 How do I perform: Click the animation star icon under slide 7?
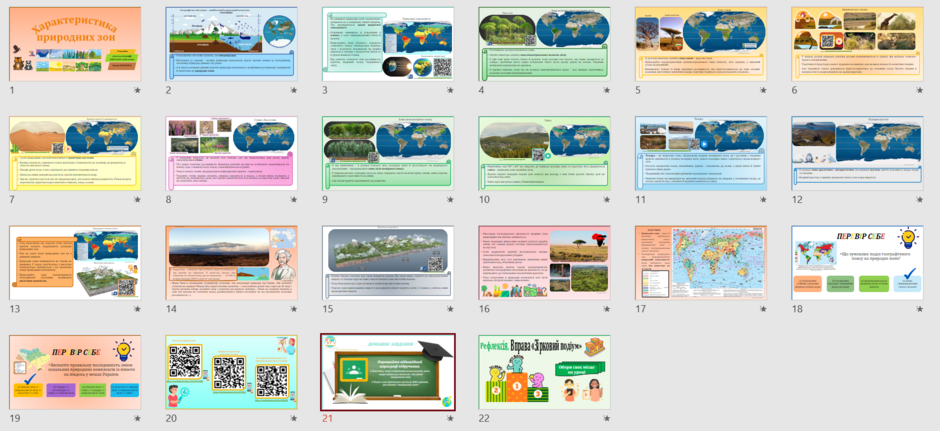pyautogui.click(x=137, y=200)
